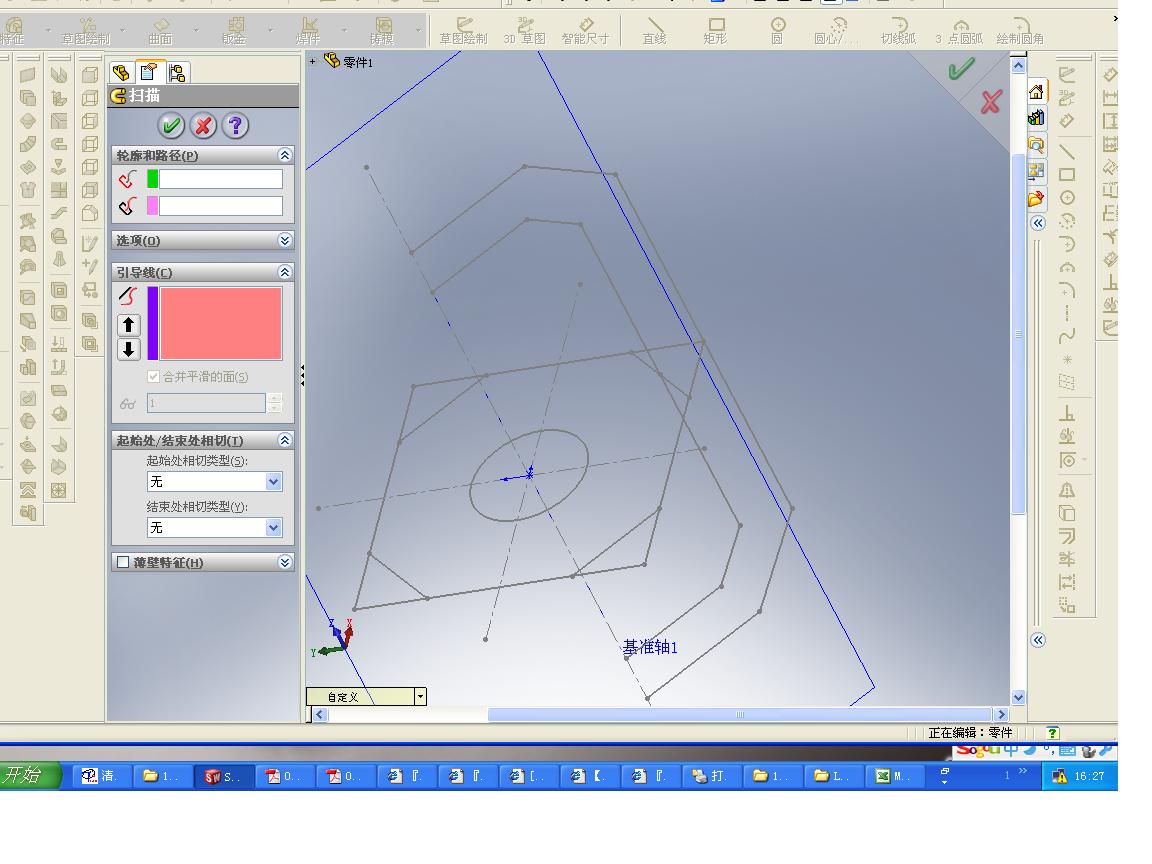Open the 曲面 command tab
Viewport: 1152px width, 864px height.
point(160,32)
